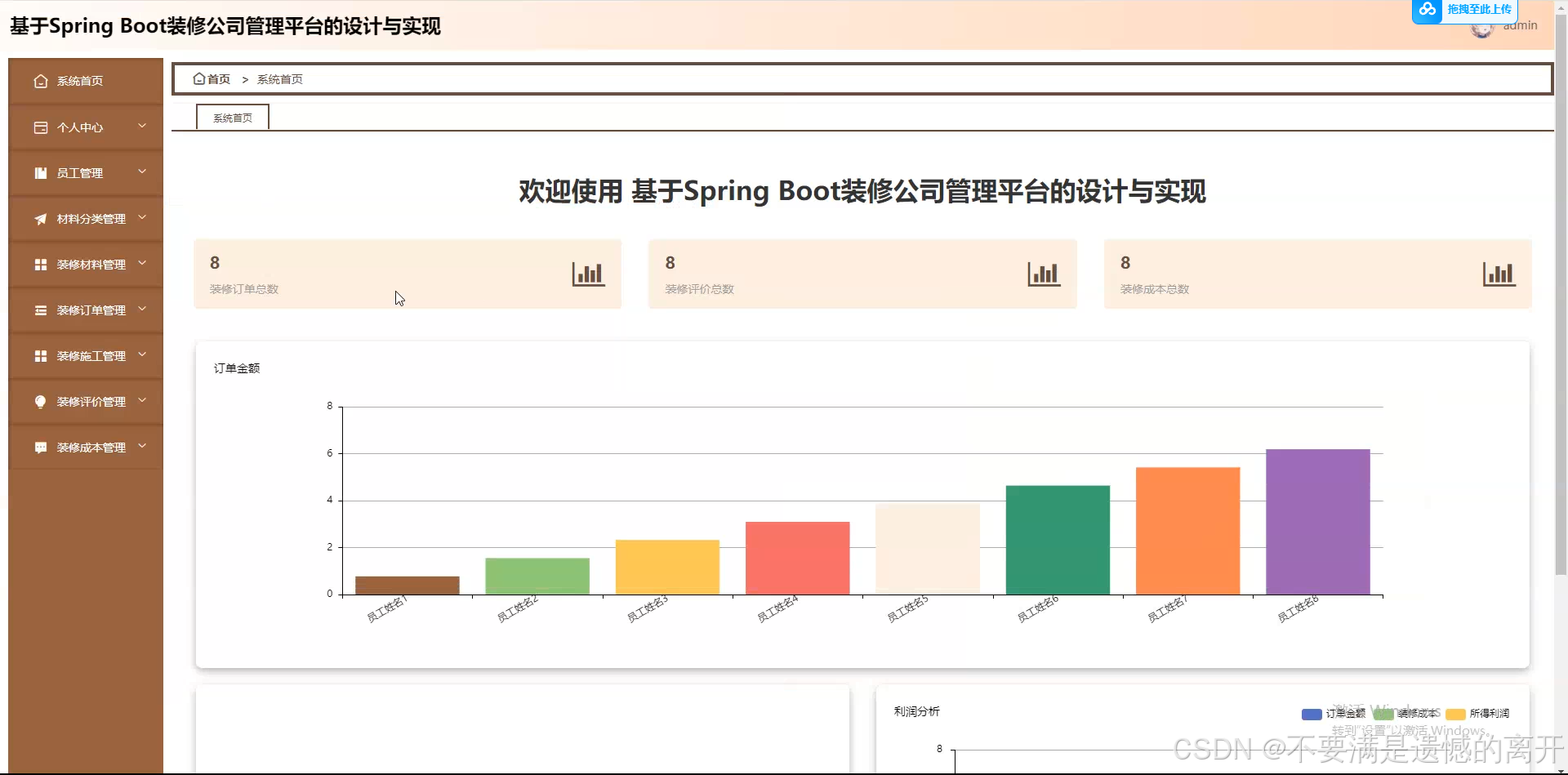The height and width of the screenshot is (775, 1568).
Task: Expand the 装修成本管理 chevron
Action: (x=142, y=446)
